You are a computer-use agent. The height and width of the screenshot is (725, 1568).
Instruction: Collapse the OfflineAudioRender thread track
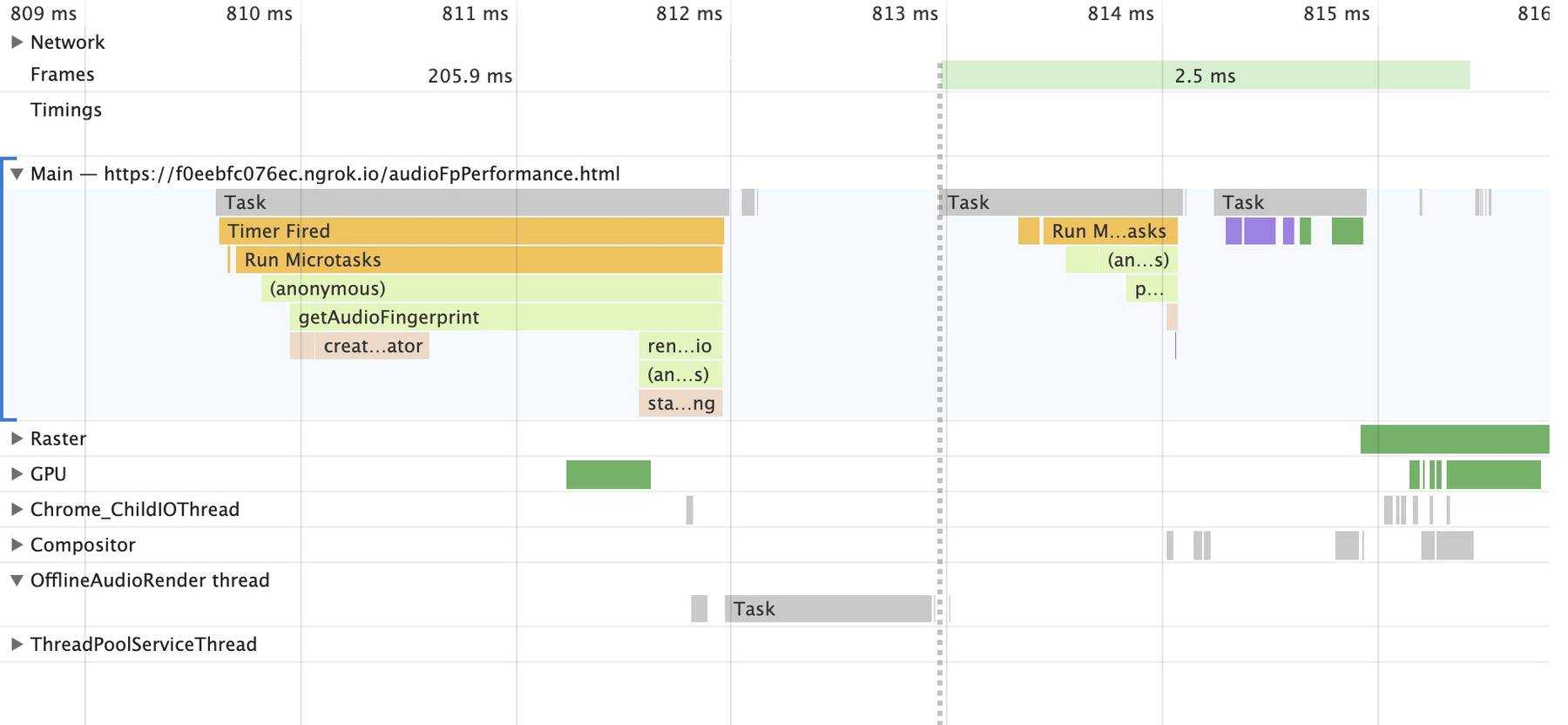tap(17, 580)
